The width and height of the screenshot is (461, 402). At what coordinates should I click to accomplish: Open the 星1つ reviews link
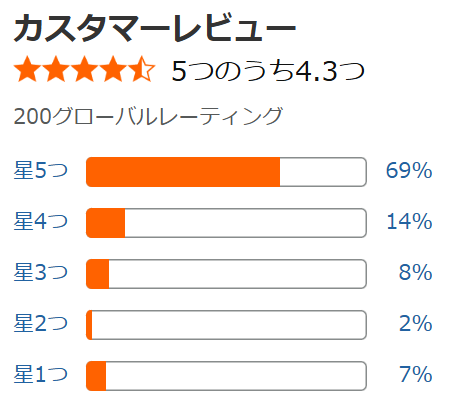point(41,374)
